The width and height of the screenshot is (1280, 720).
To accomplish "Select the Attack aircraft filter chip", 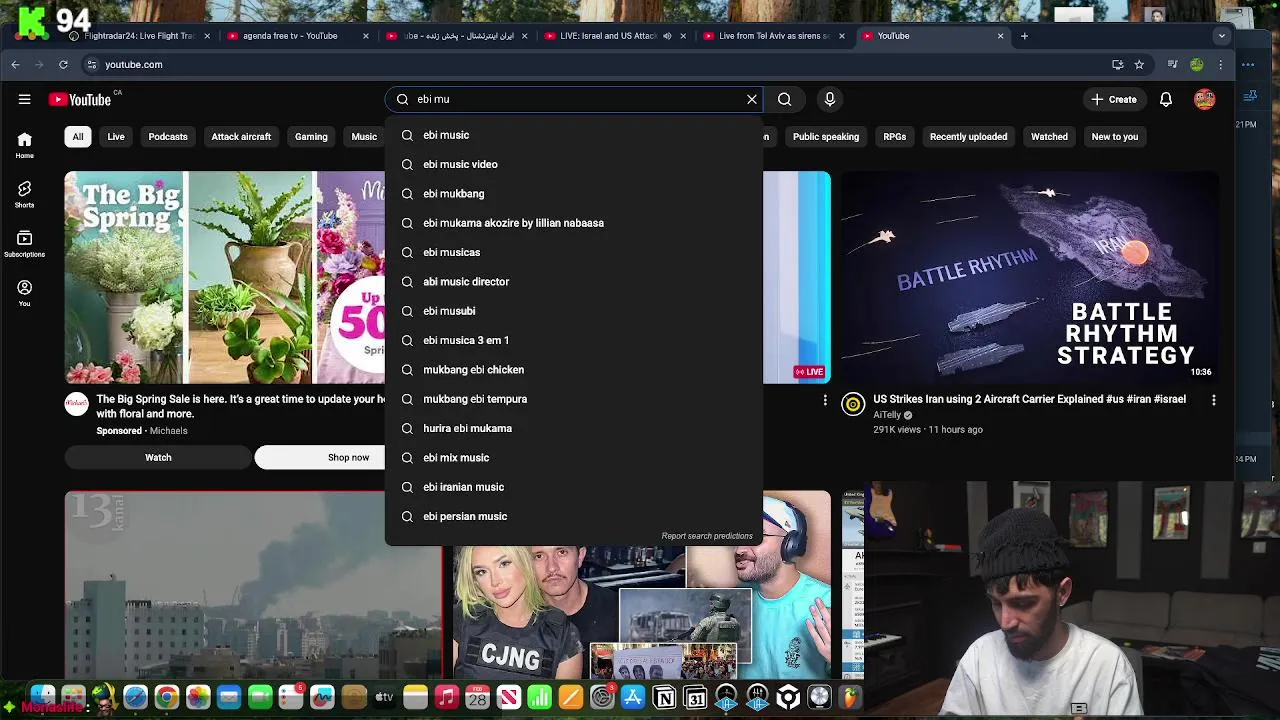I will (241, 136).
